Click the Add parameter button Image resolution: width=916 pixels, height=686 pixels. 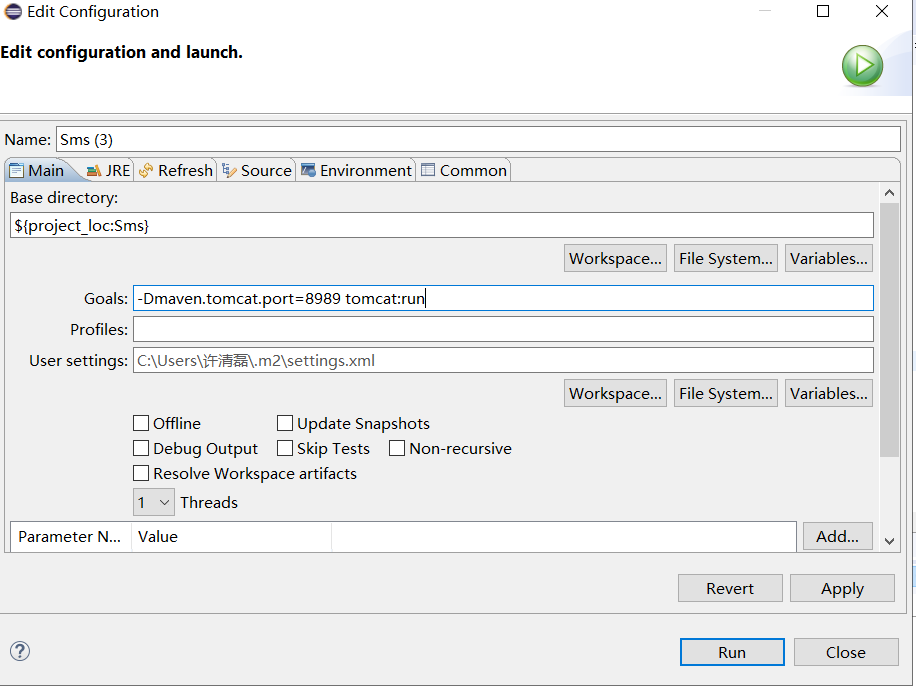(838, 536)
